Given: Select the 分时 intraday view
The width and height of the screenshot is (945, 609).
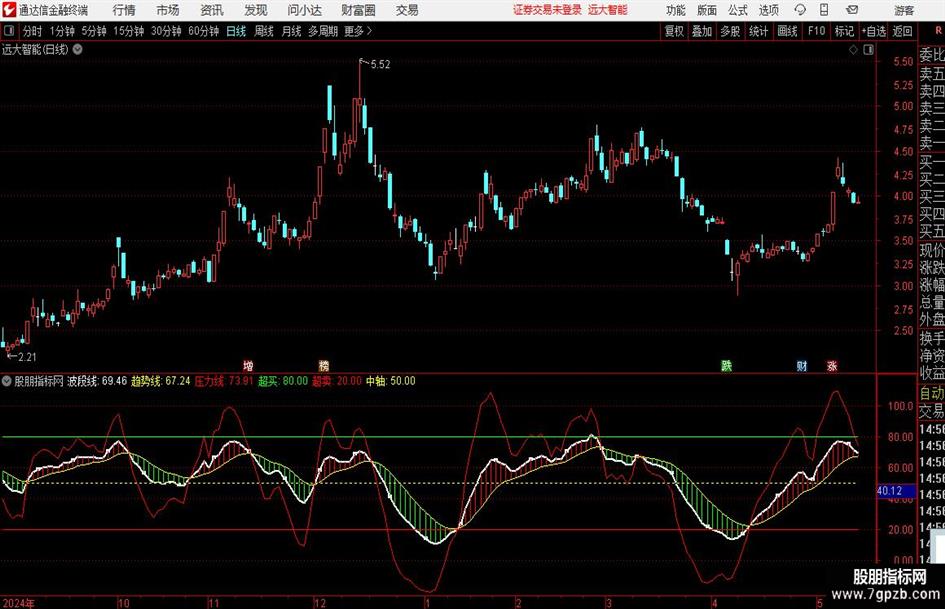Looking at the screenshot, I should tap(33, 31).
